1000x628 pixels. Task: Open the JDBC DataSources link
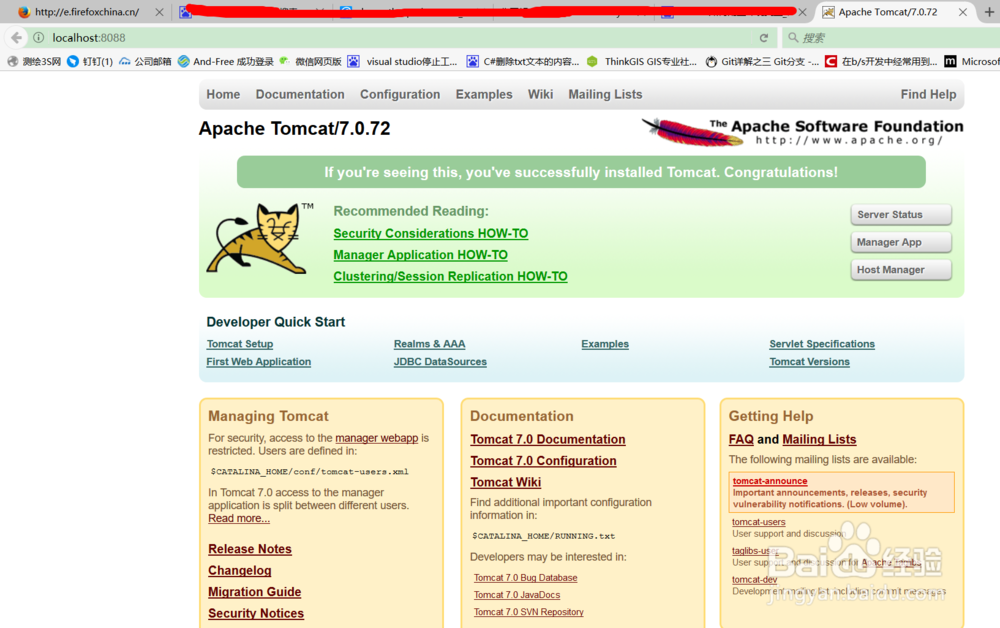point(440,361)
